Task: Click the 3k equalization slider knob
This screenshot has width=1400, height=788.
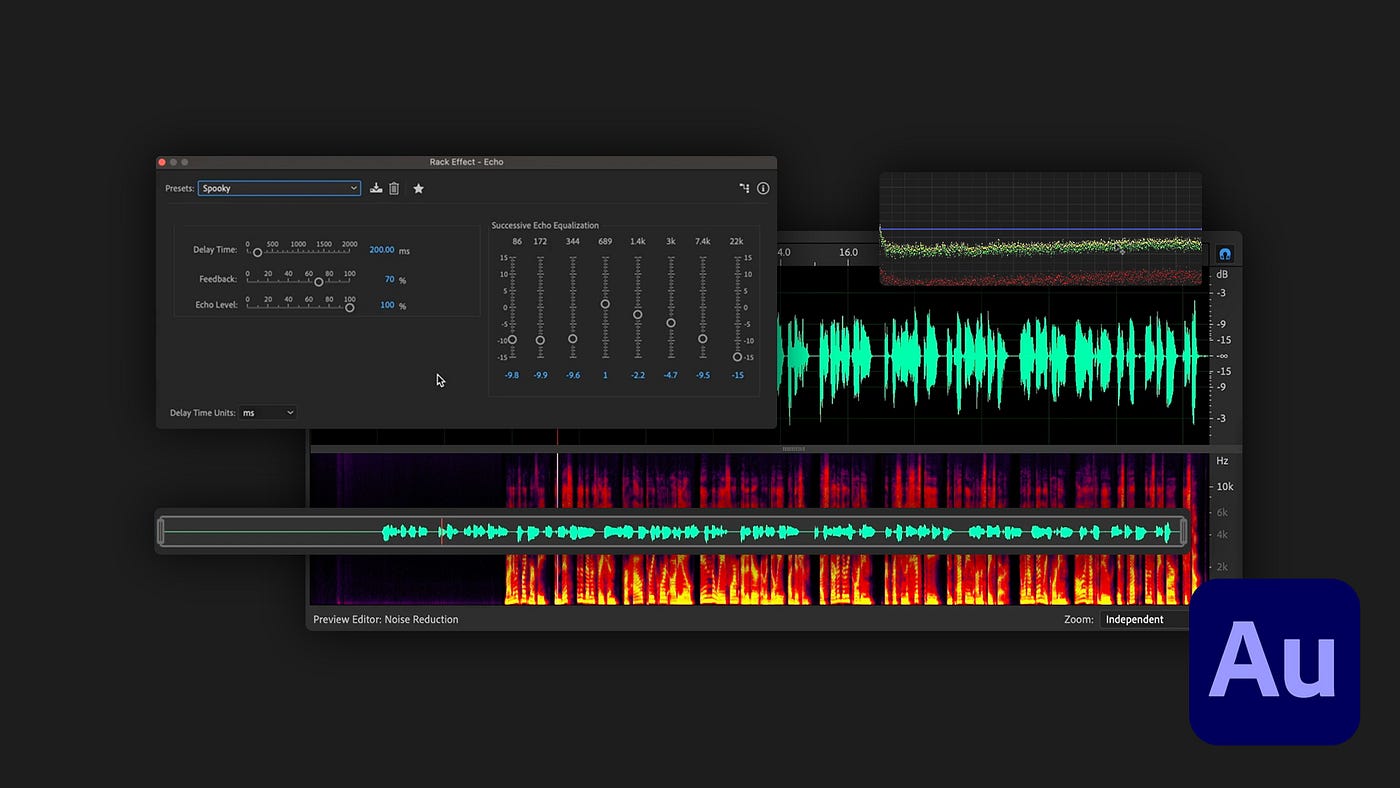Action: pos(670,323)
